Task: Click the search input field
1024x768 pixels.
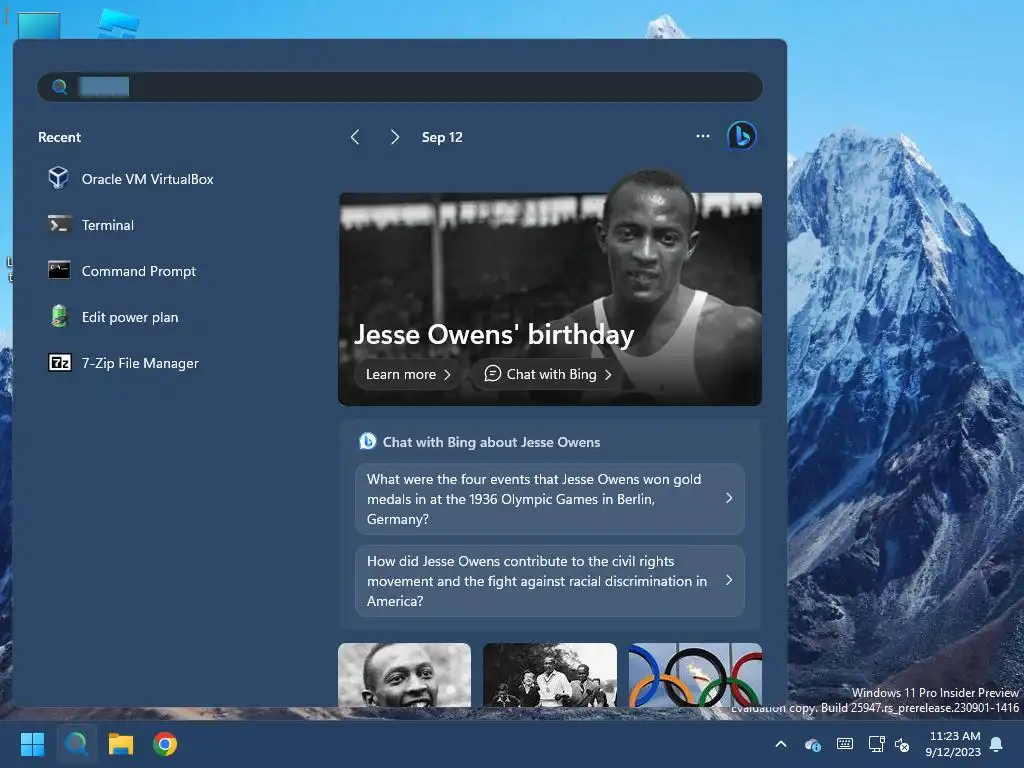Action: [x=400, y=86]
